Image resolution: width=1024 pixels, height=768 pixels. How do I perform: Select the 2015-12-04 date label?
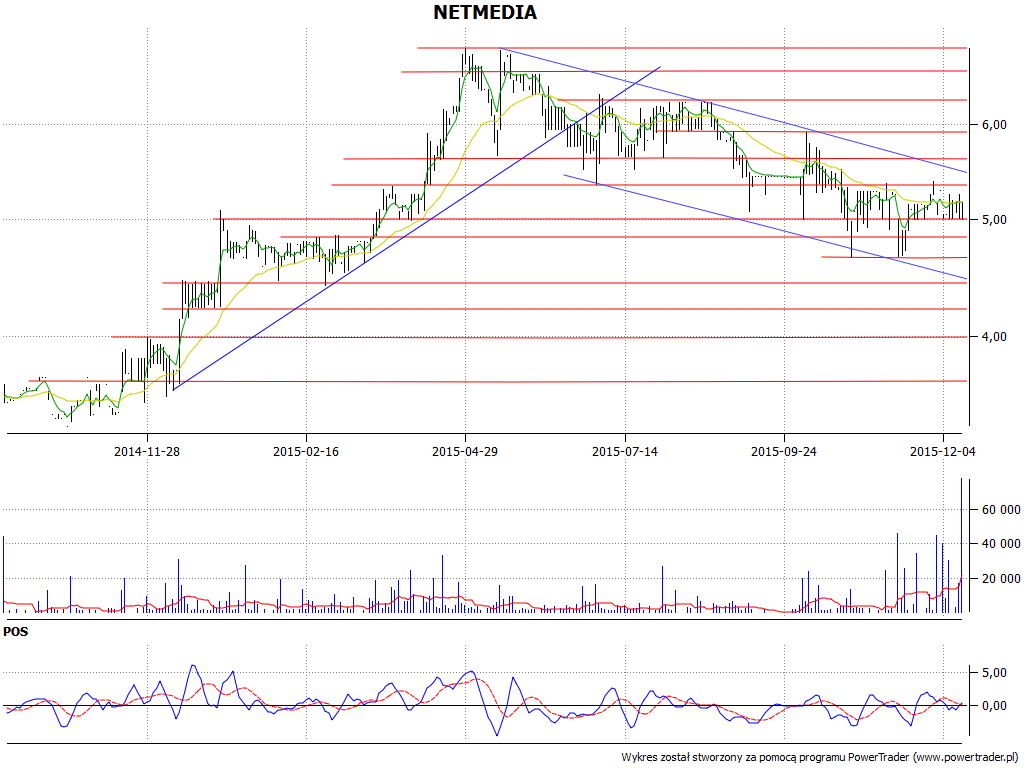pyautogui.click(x=942, y=451)
